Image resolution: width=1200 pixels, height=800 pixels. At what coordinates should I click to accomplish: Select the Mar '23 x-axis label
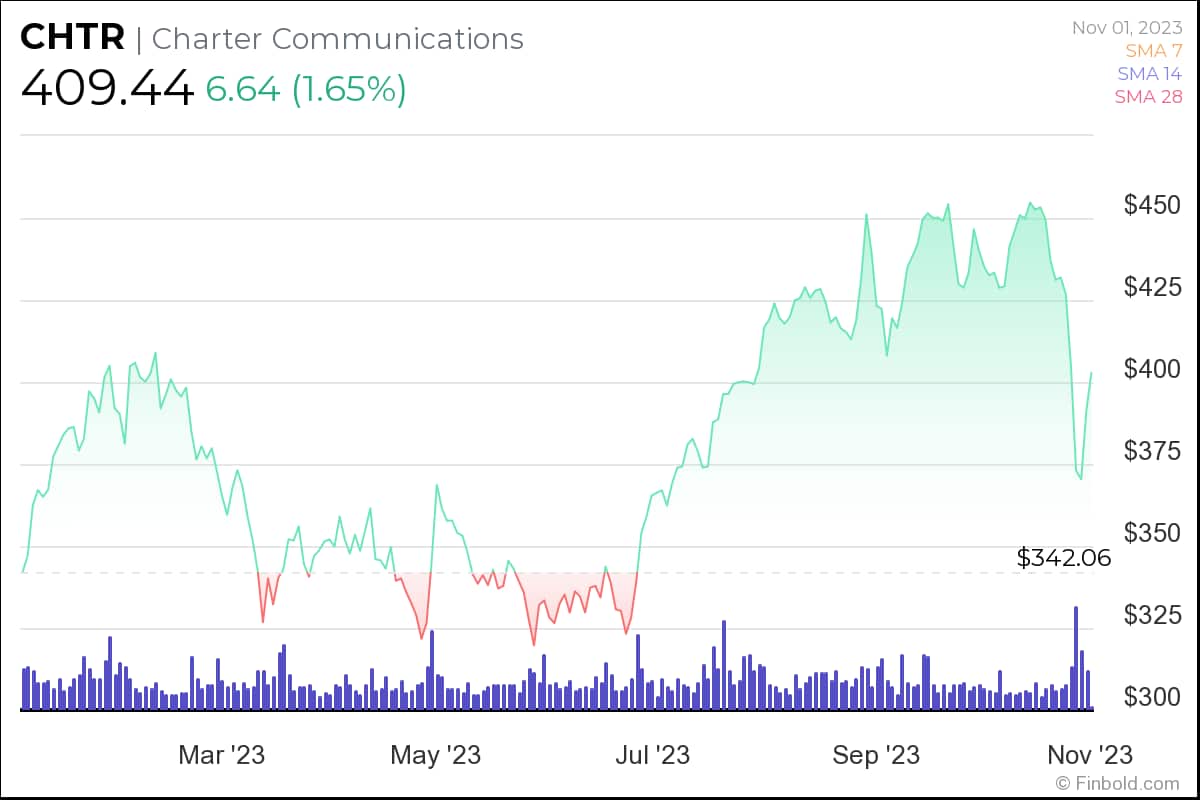(221, 754)
